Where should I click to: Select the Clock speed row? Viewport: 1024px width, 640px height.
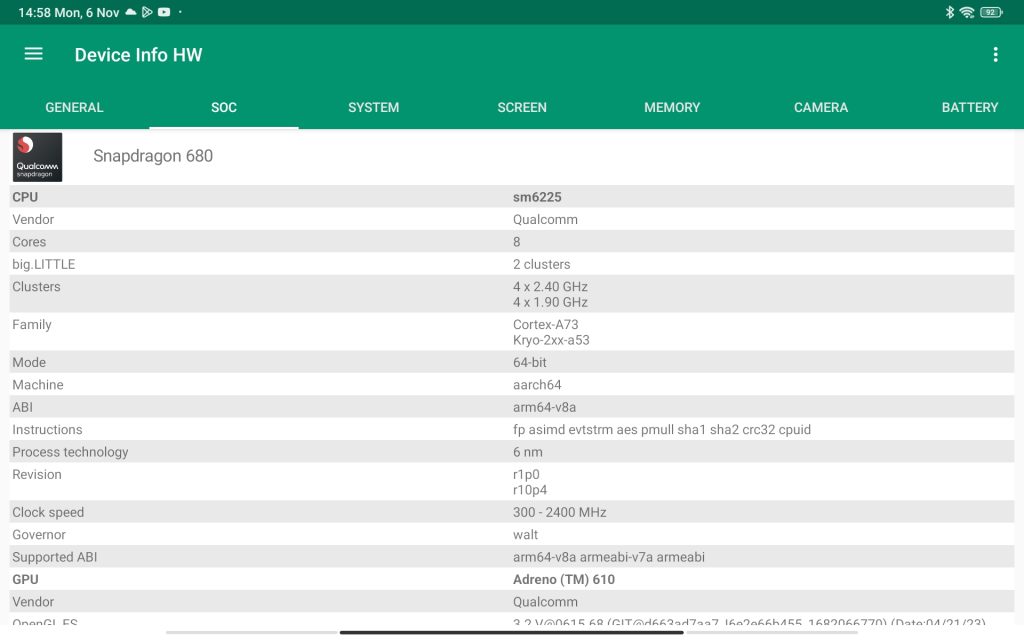click(x=512, y=512)
